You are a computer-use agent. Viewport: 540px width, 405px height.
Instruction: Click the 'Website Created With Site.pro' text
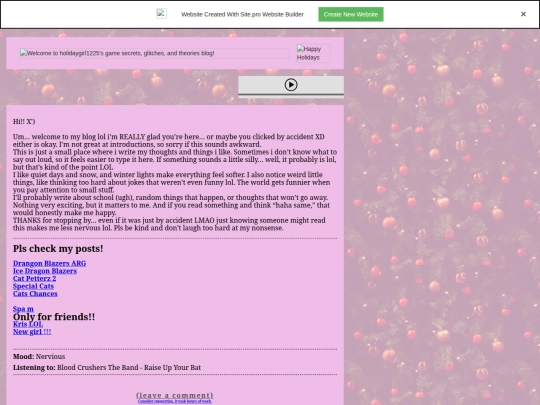(242, 14)
